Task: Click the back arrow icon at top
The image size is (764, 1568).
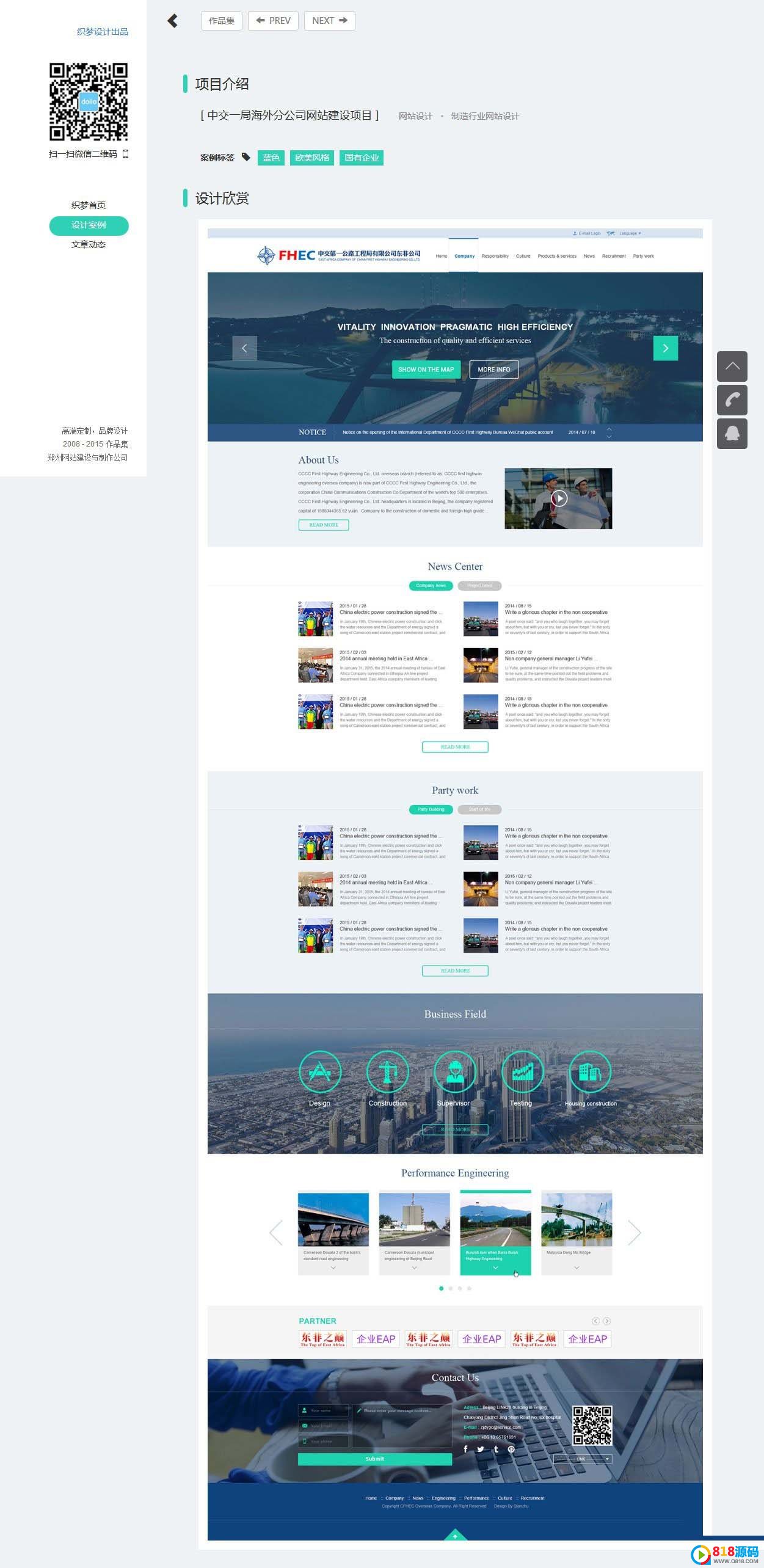Action: [x=173, y=21]
